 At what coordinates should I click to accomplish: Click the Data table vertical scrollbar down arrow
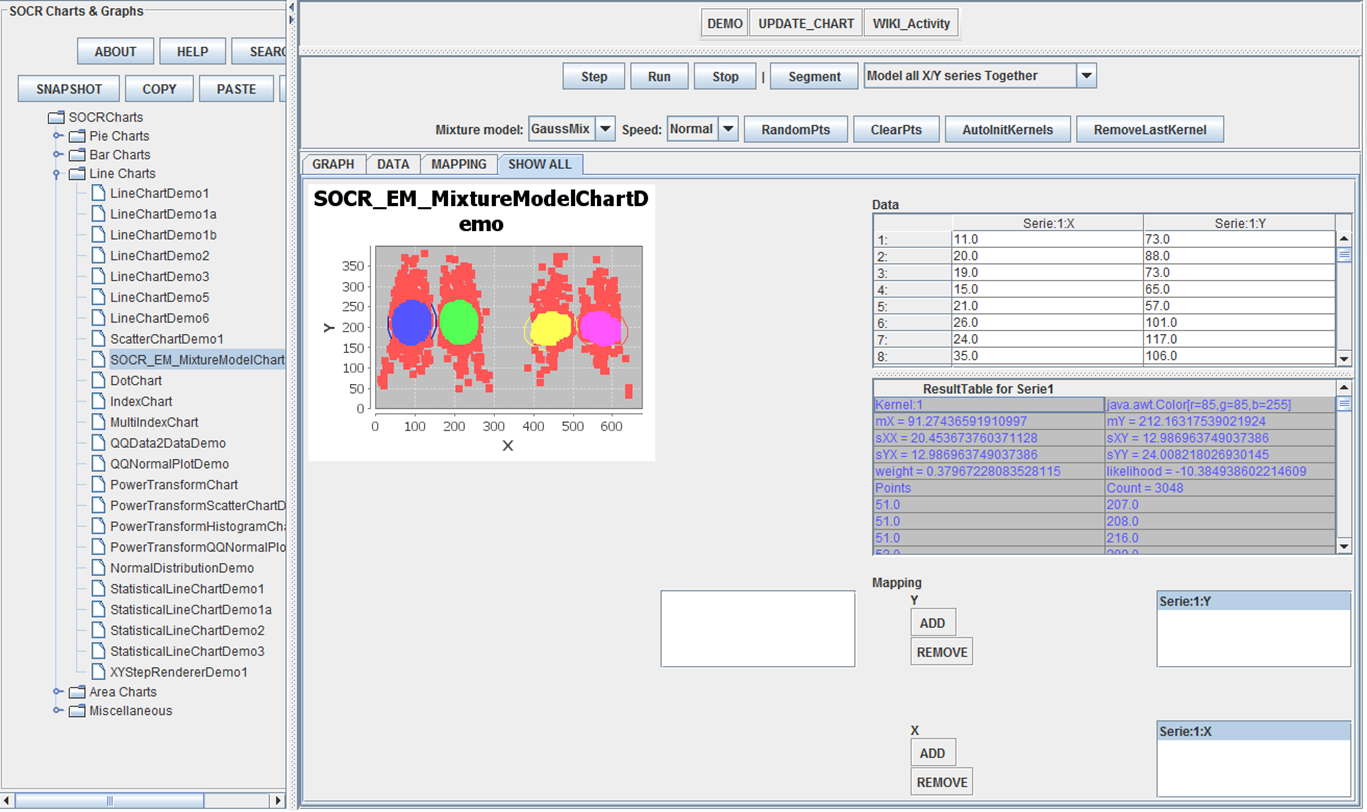coord(1344,358)
